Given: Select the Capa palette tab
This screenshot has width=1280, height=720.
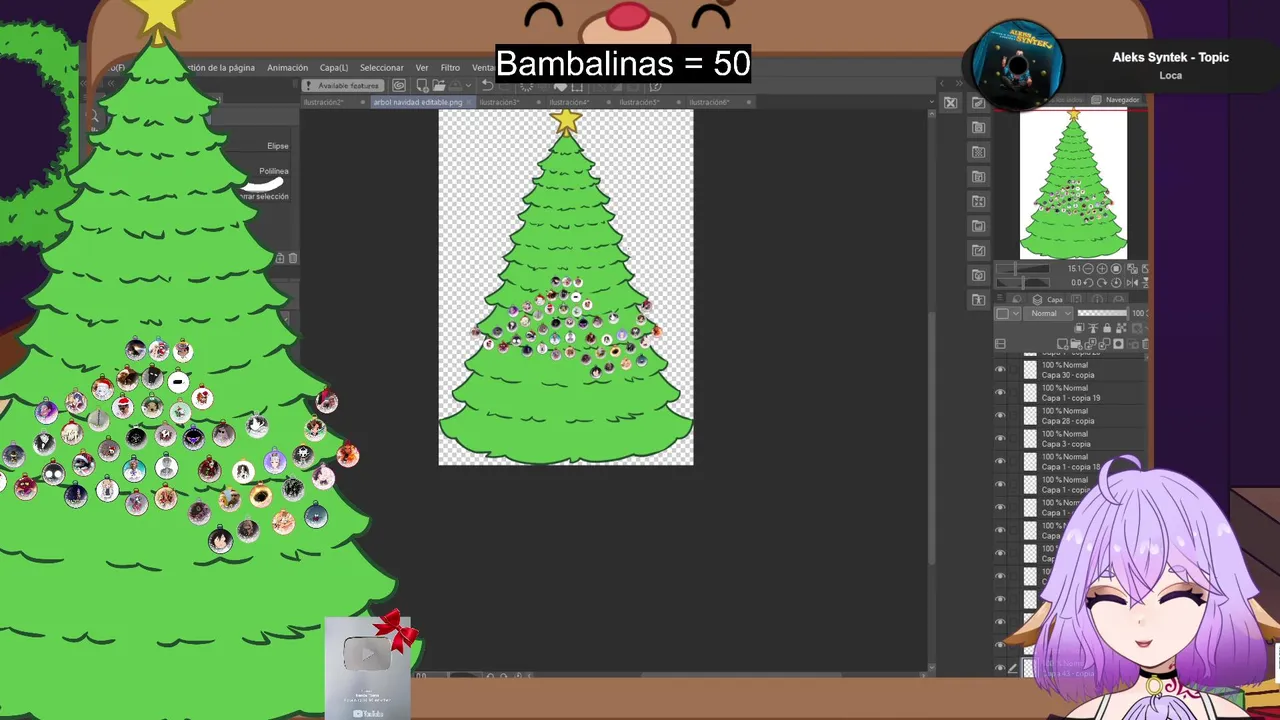Looking at the screenshot, I should click(x=1048, y=300).
